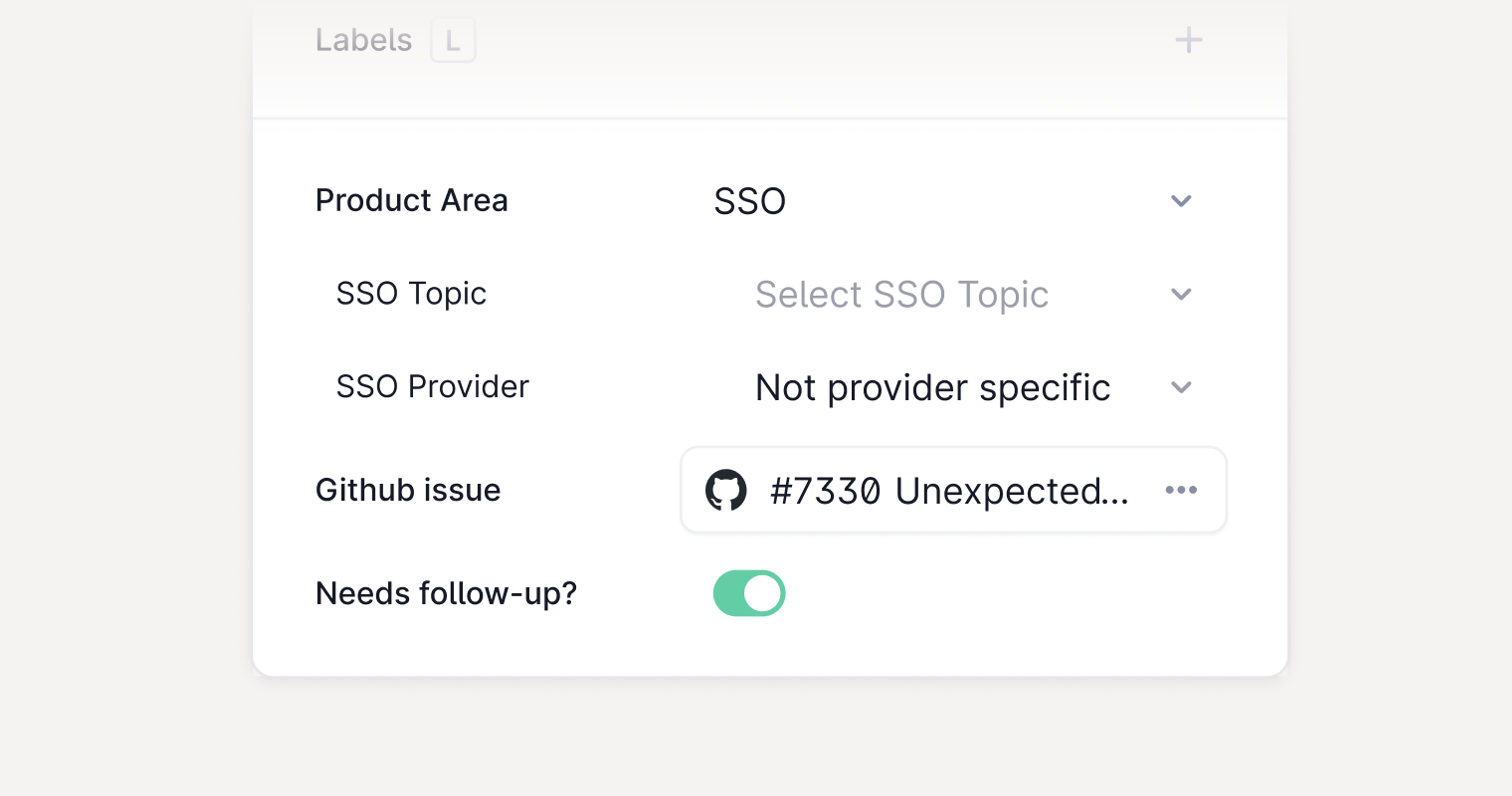
Task: Click the SSO Provider row label
Action: (433, 386)
